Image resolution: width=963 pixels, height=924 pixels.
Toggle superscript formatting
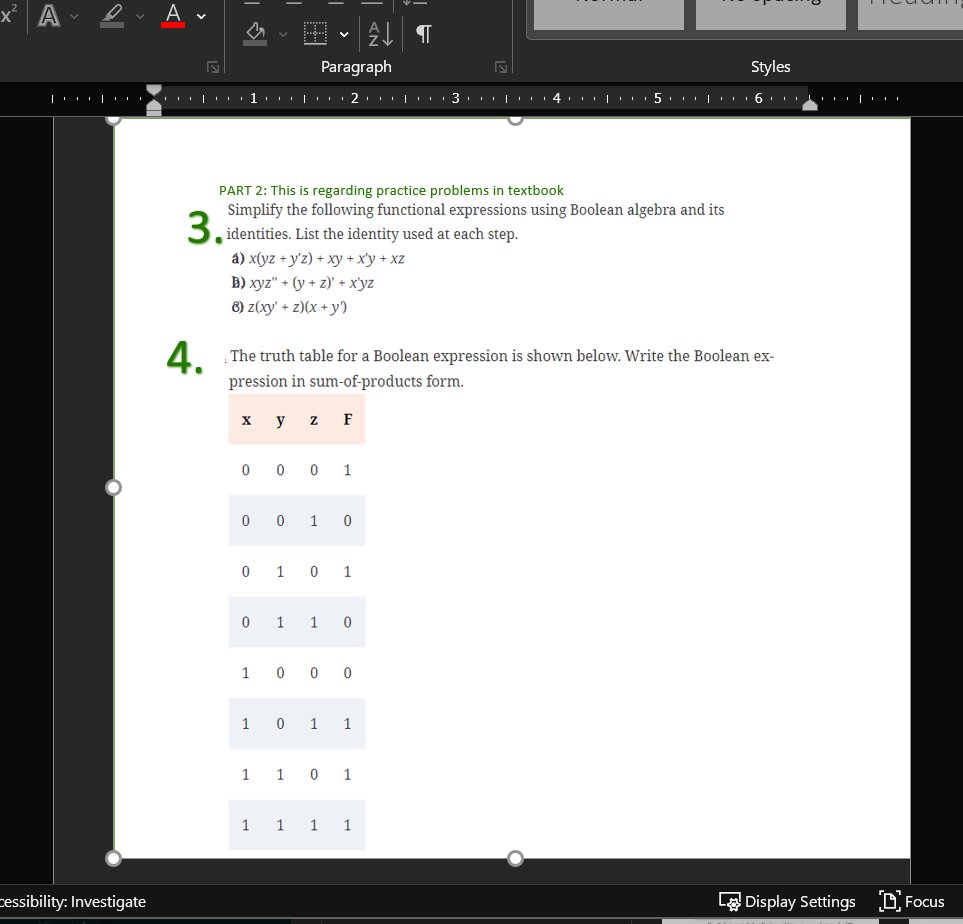coord(8,14)
